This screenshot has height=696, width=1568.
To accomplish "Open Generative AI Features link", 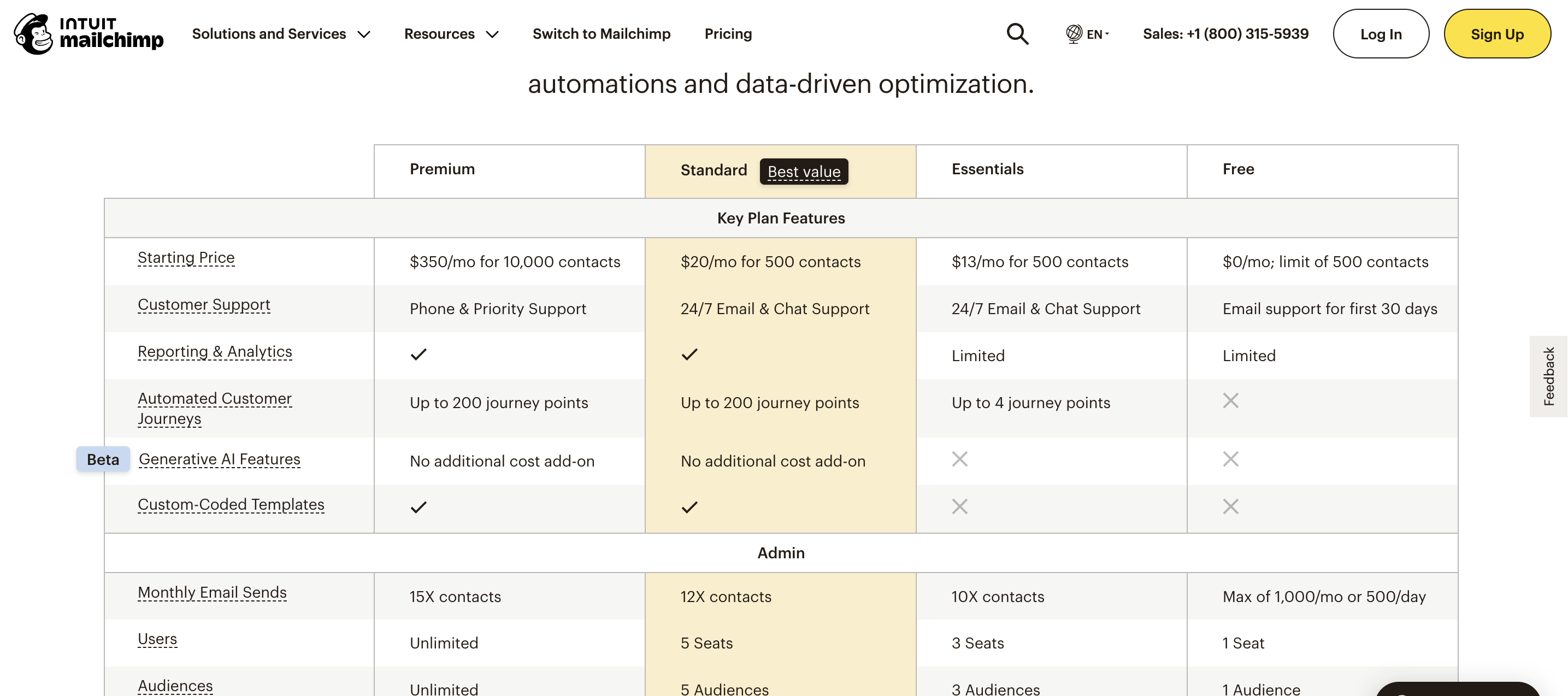I will [x=220, y=460].
